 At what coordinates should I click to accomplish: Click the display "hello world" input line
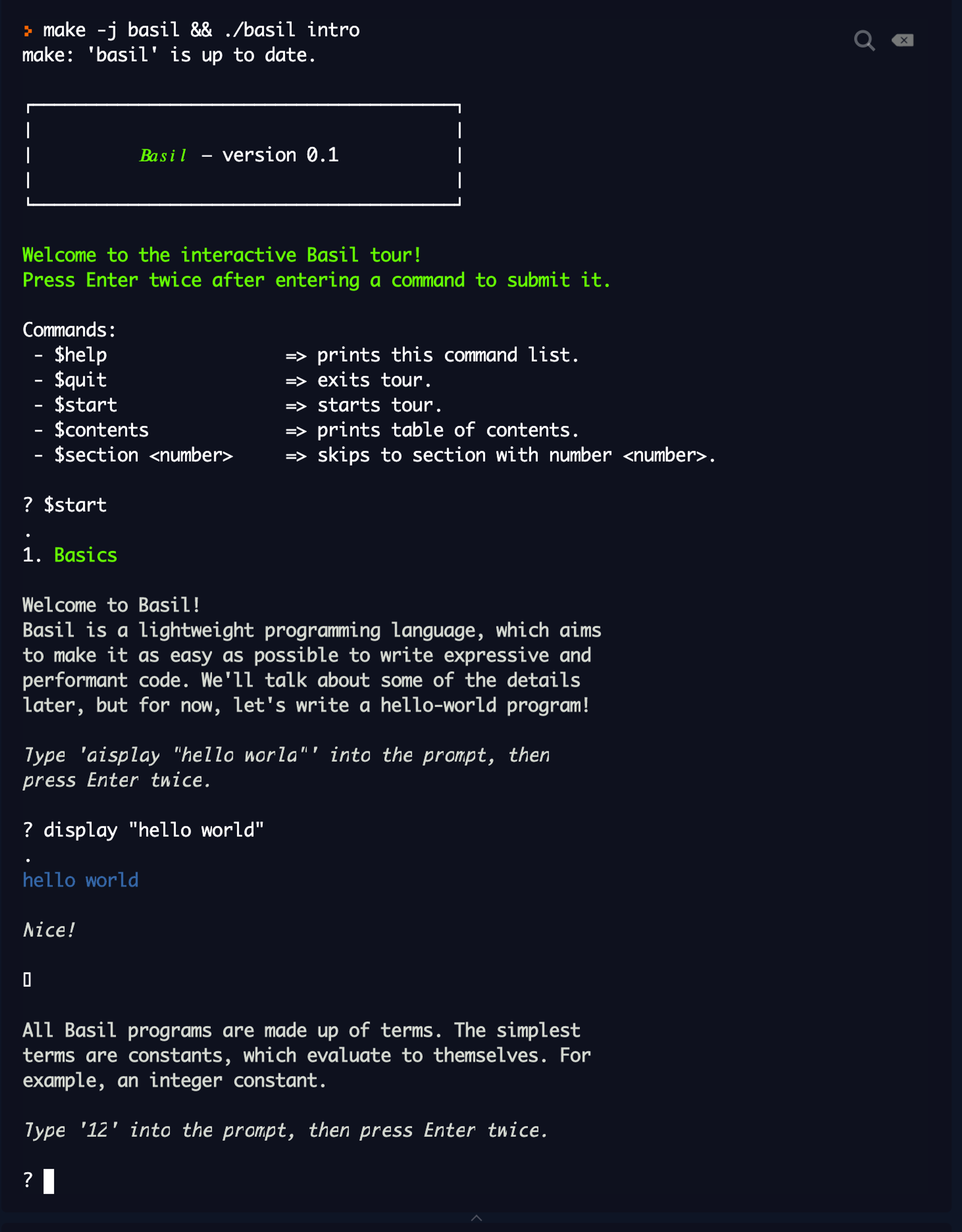point(143,830)
